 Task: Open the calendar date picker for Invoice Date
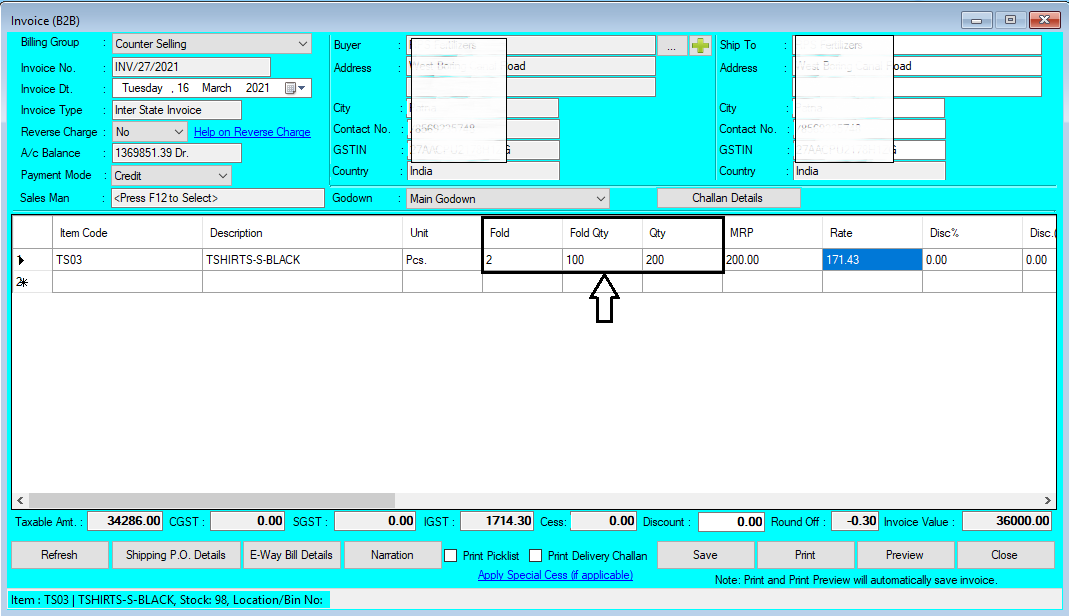click(295, 87)
